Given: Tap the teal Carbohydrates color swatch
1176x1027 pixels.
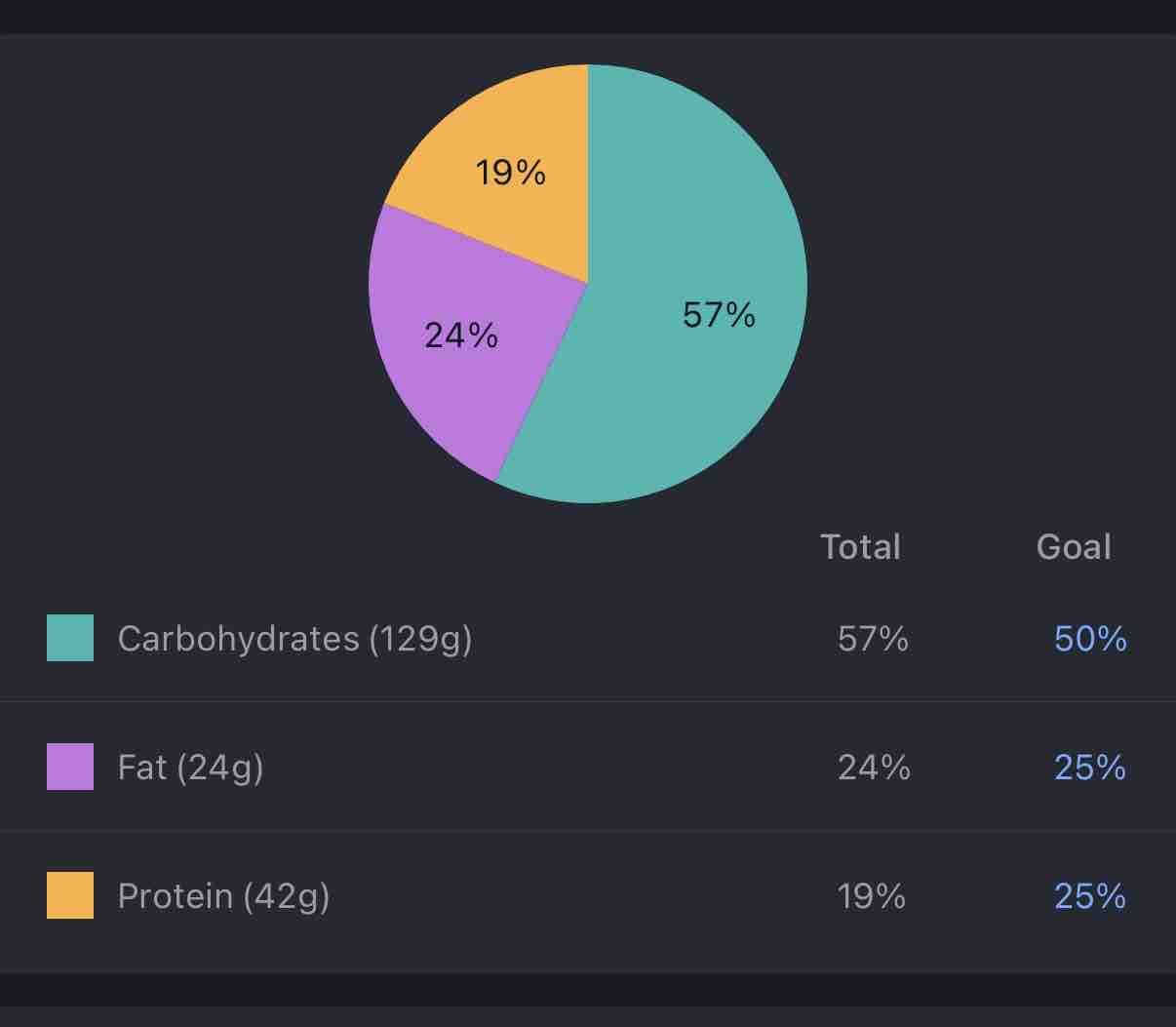Looking at the screenshot, I should 70,638.
